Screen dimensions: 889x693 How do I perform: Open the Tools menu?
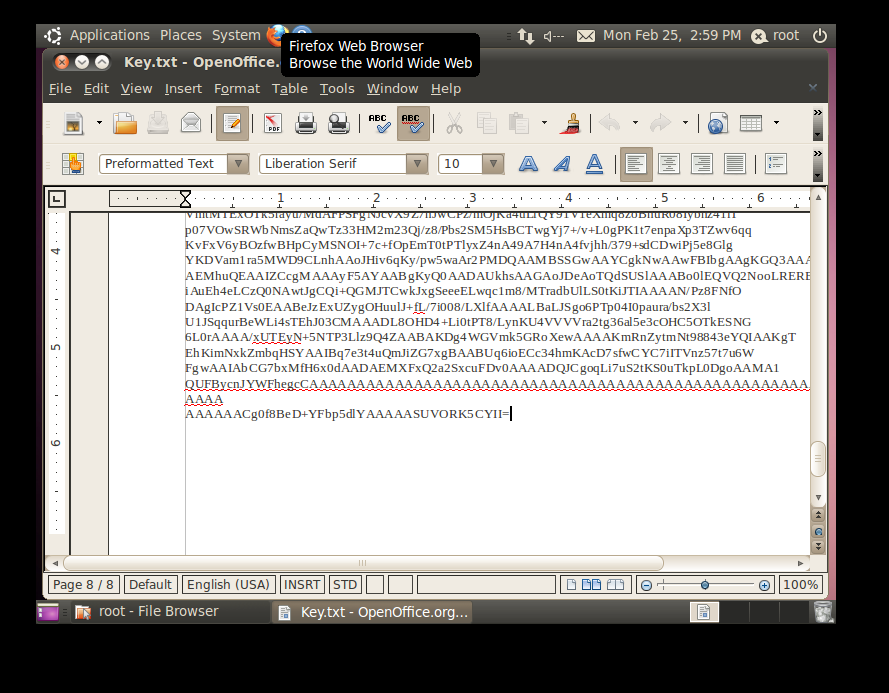pos(337,89)
